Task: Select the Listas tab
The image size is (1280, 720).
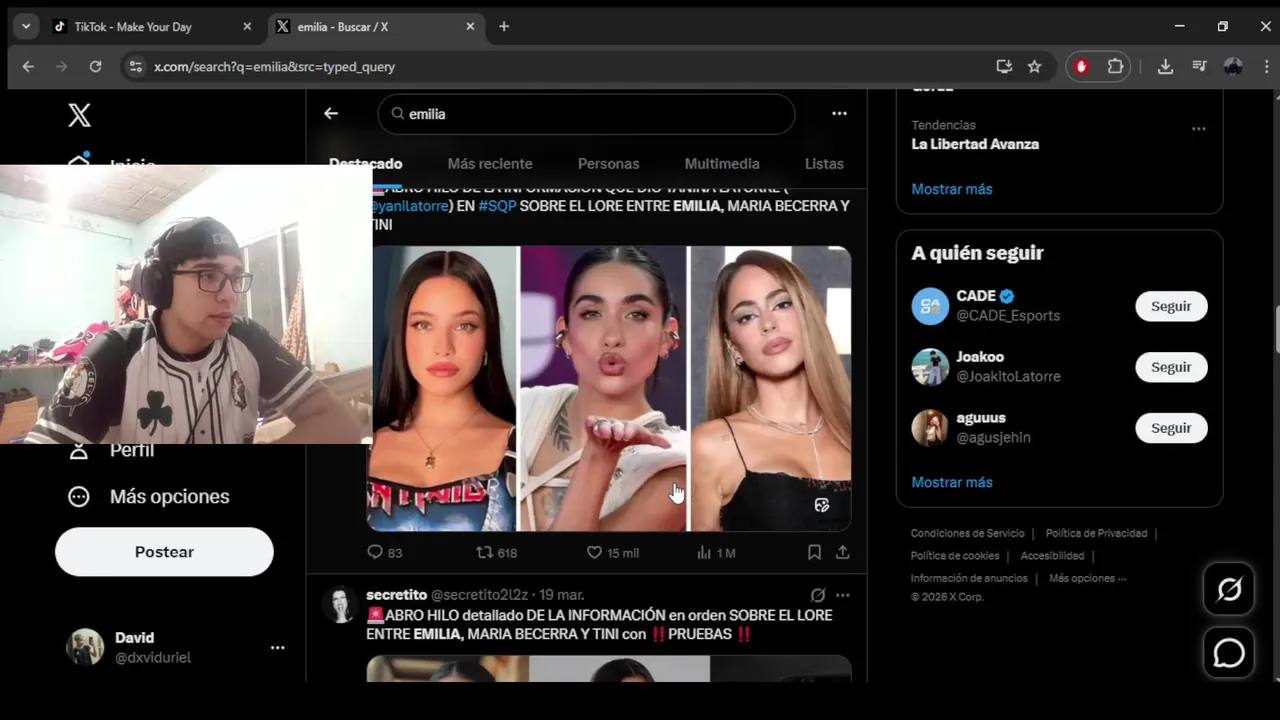Action: tap(824, 164)
